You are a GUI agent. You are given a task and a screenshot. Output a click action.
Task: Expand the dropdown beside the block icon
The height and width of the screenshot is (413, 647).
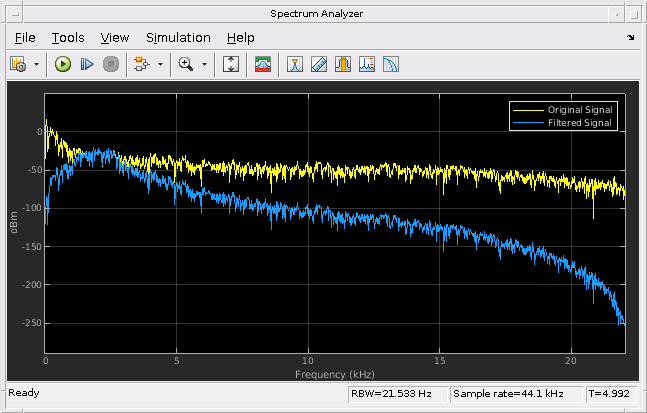coord(160,64)
